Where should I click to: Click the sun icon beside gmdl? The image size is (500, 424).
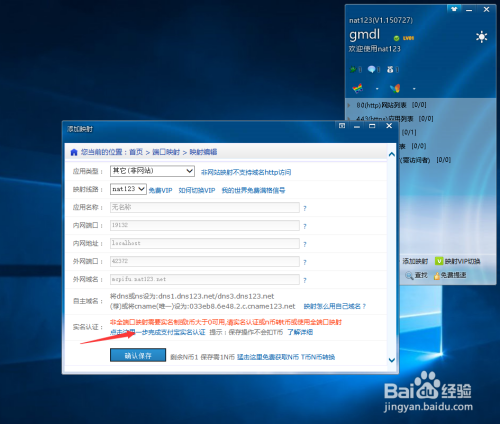click(482, 36)
